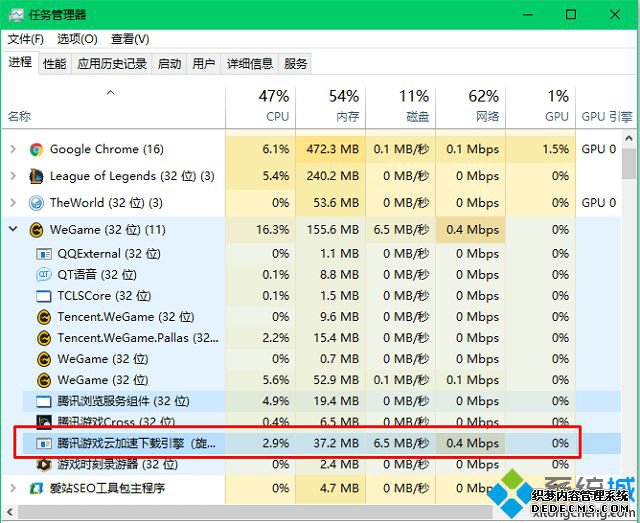Click the 腾讯游戏云加速下载引擎 process icon
Viewport: 640px width, 523px height.
(x=44, y=443)
